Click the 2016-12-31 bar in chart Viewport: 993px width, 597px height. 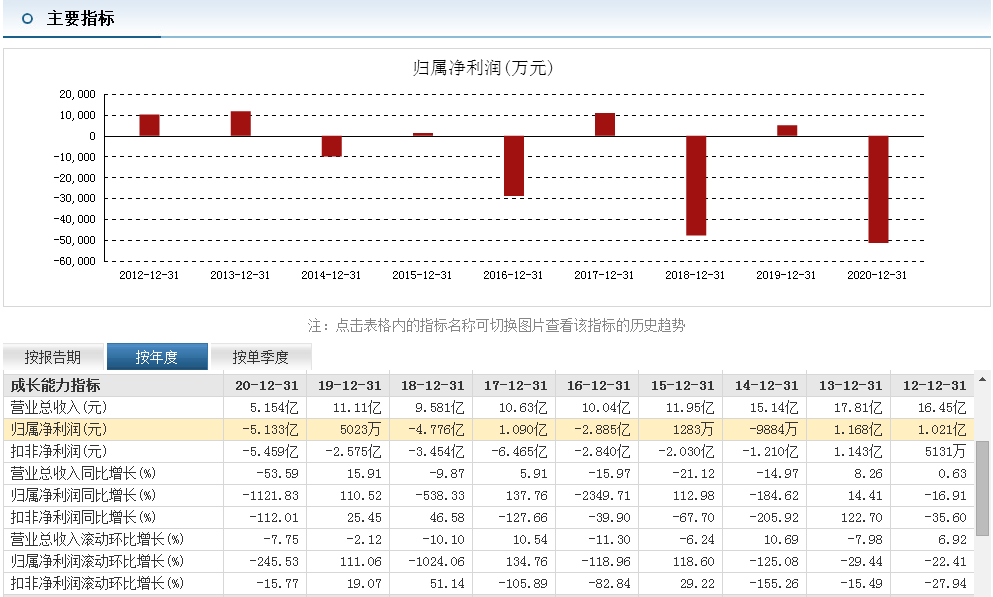coord(514,165)
